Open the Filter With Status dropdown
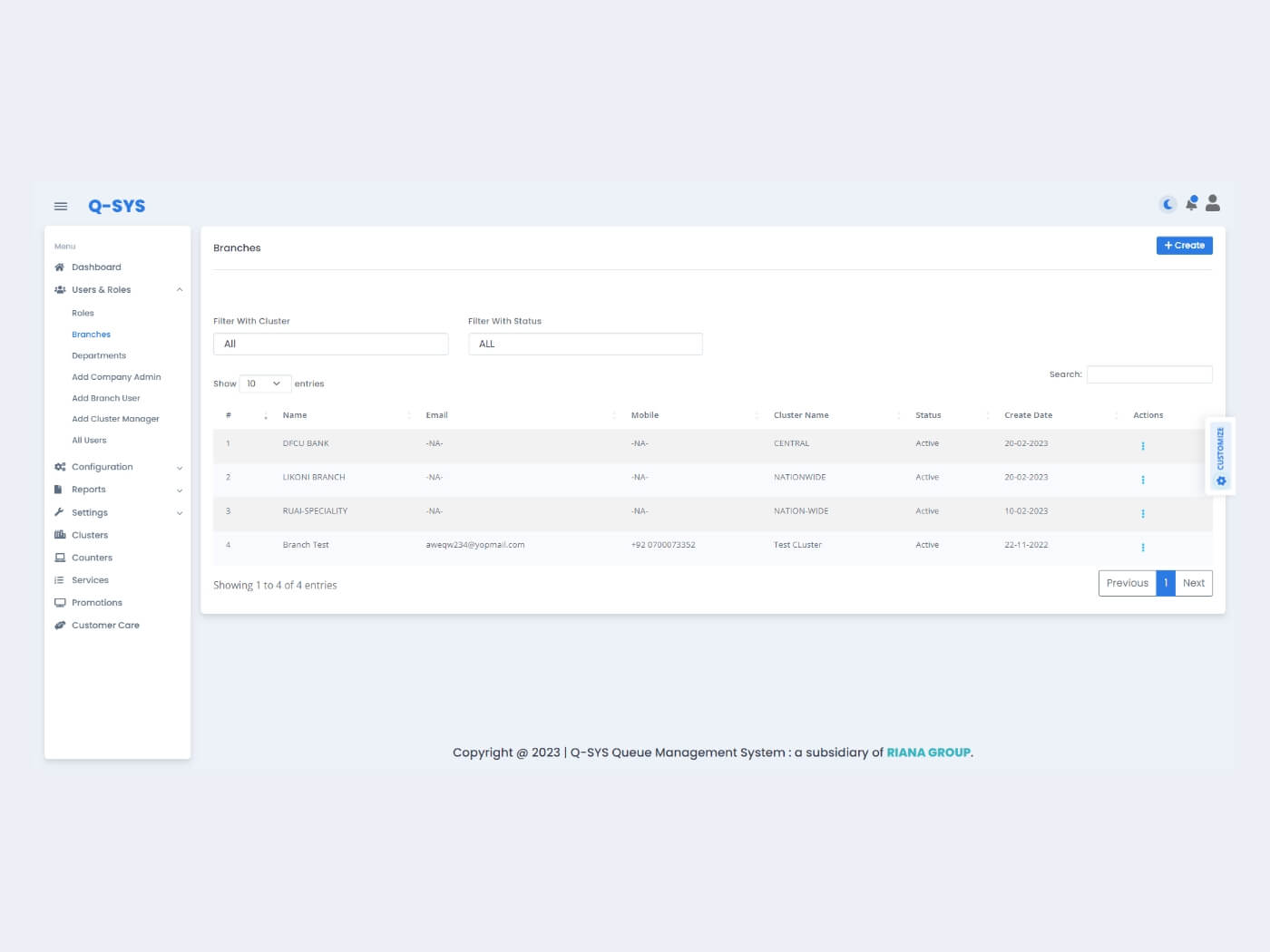Viewport: 1270px width, 952px height. pos(585,344)
